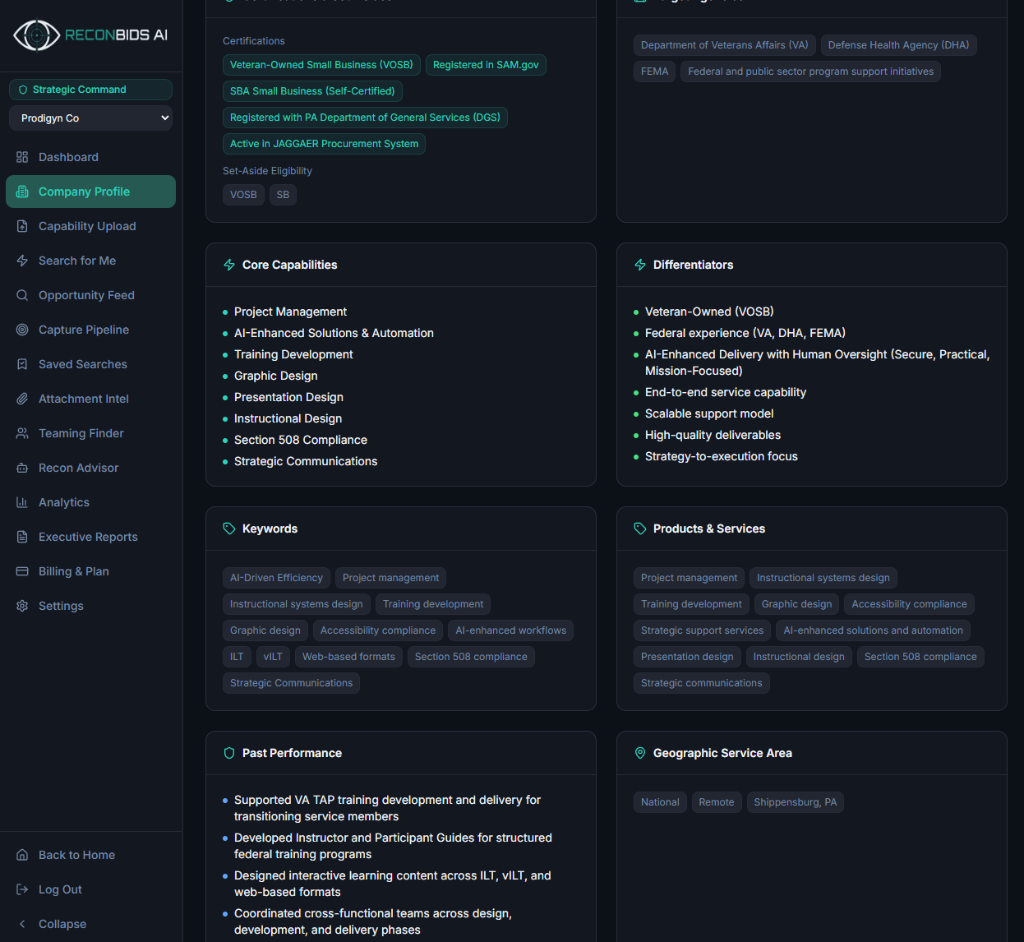
Task: Click the Strategic support services chip
Action: pos(702,630)
